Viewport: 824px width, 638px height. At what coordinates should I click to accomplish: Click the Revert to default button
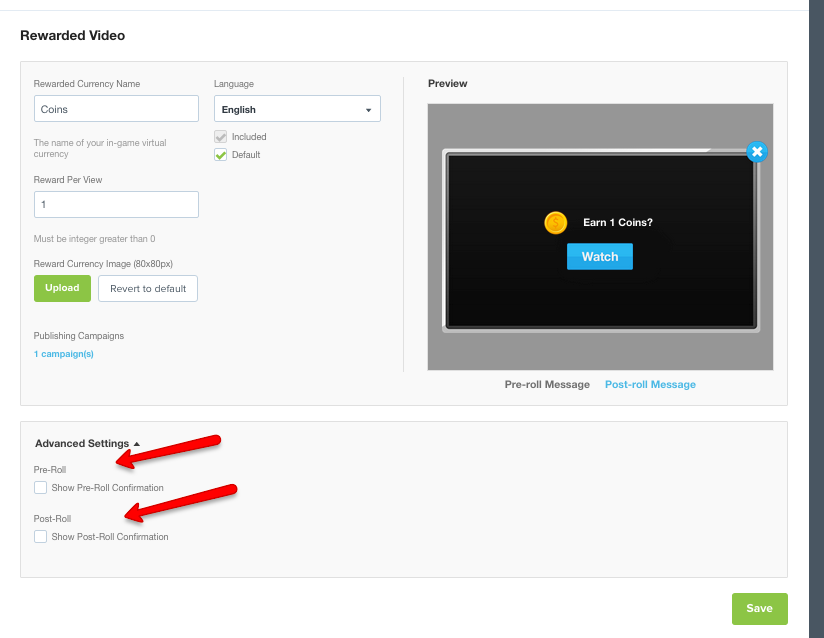[148, 288]
